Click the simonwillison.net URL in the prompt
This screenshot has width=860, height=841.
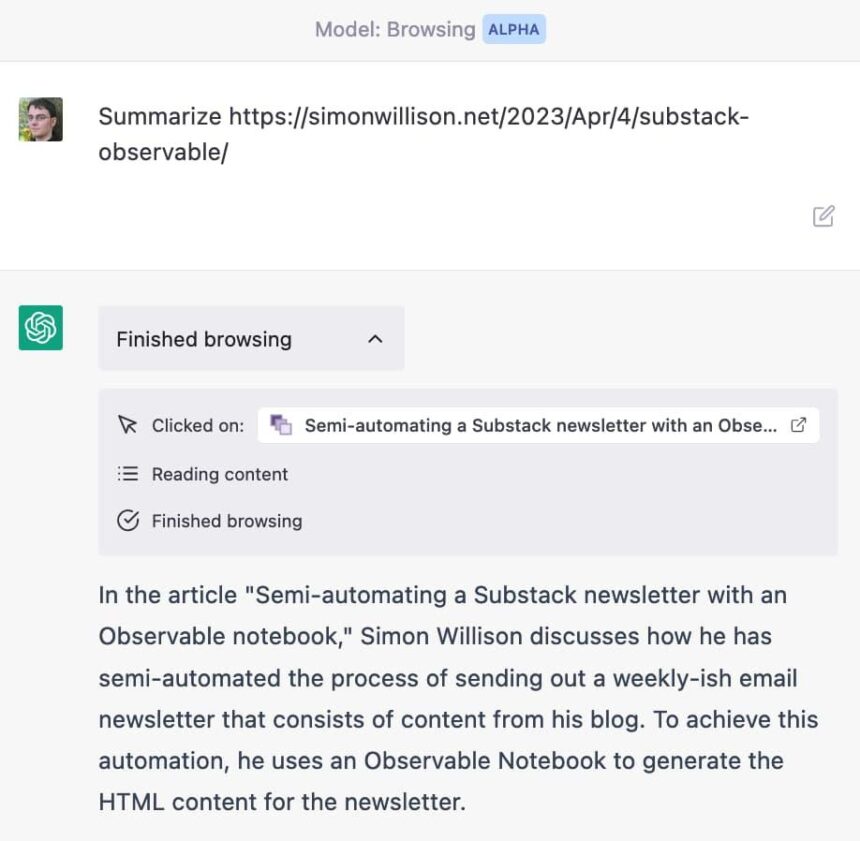coord(423,134)
